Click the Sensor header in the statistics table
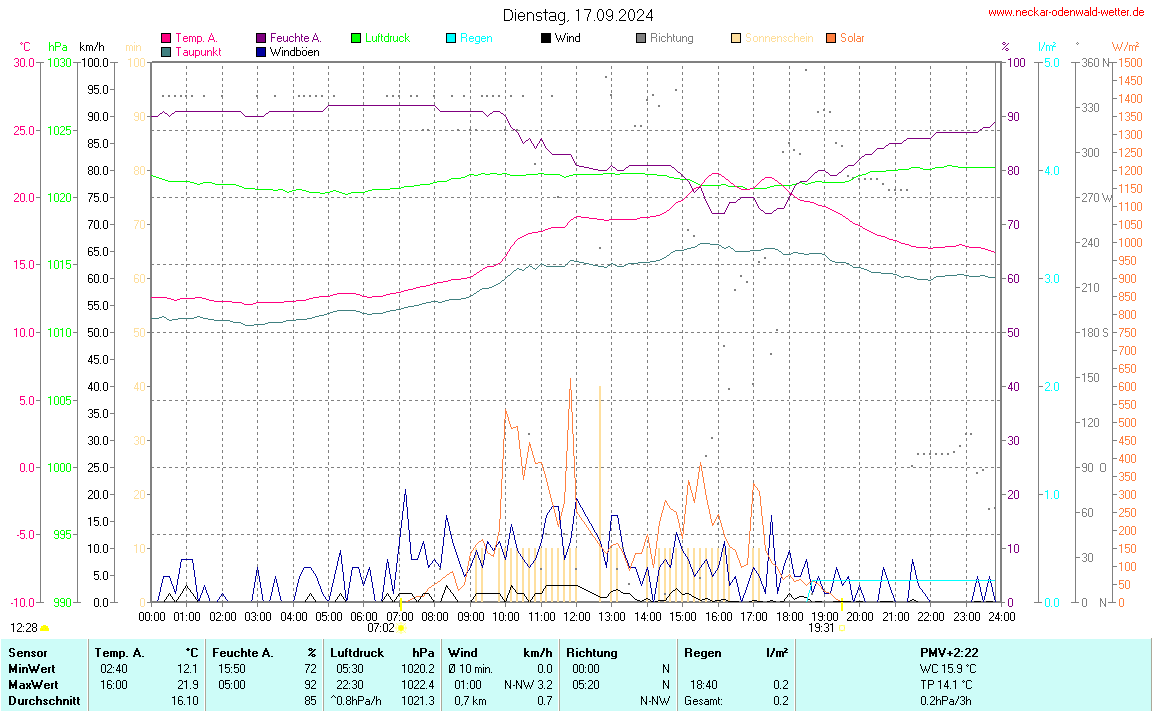The height and width of the screenshot is (711, 1152). pyautogui.click(x=27, y=652)
